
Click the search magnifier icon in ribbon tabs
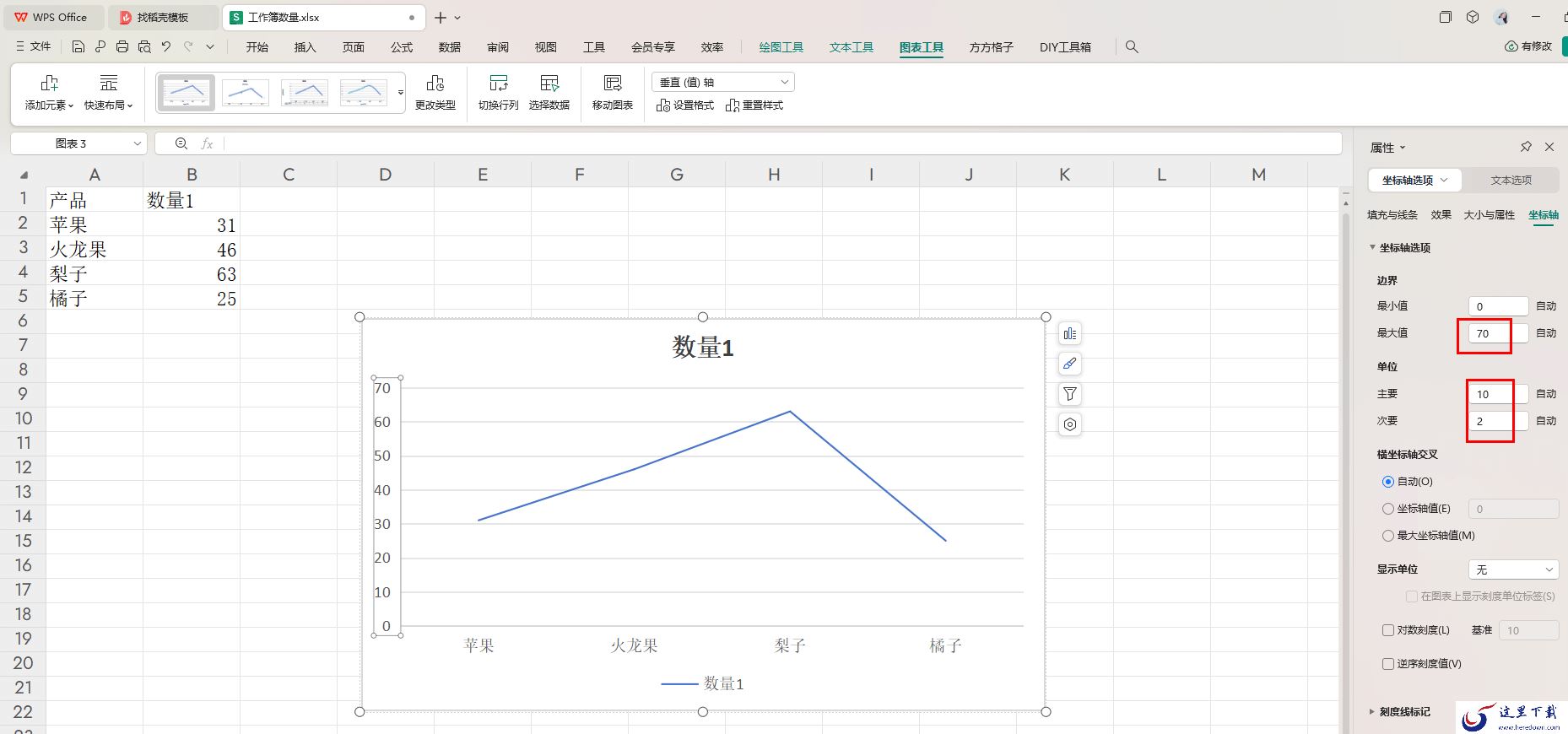1132,47
